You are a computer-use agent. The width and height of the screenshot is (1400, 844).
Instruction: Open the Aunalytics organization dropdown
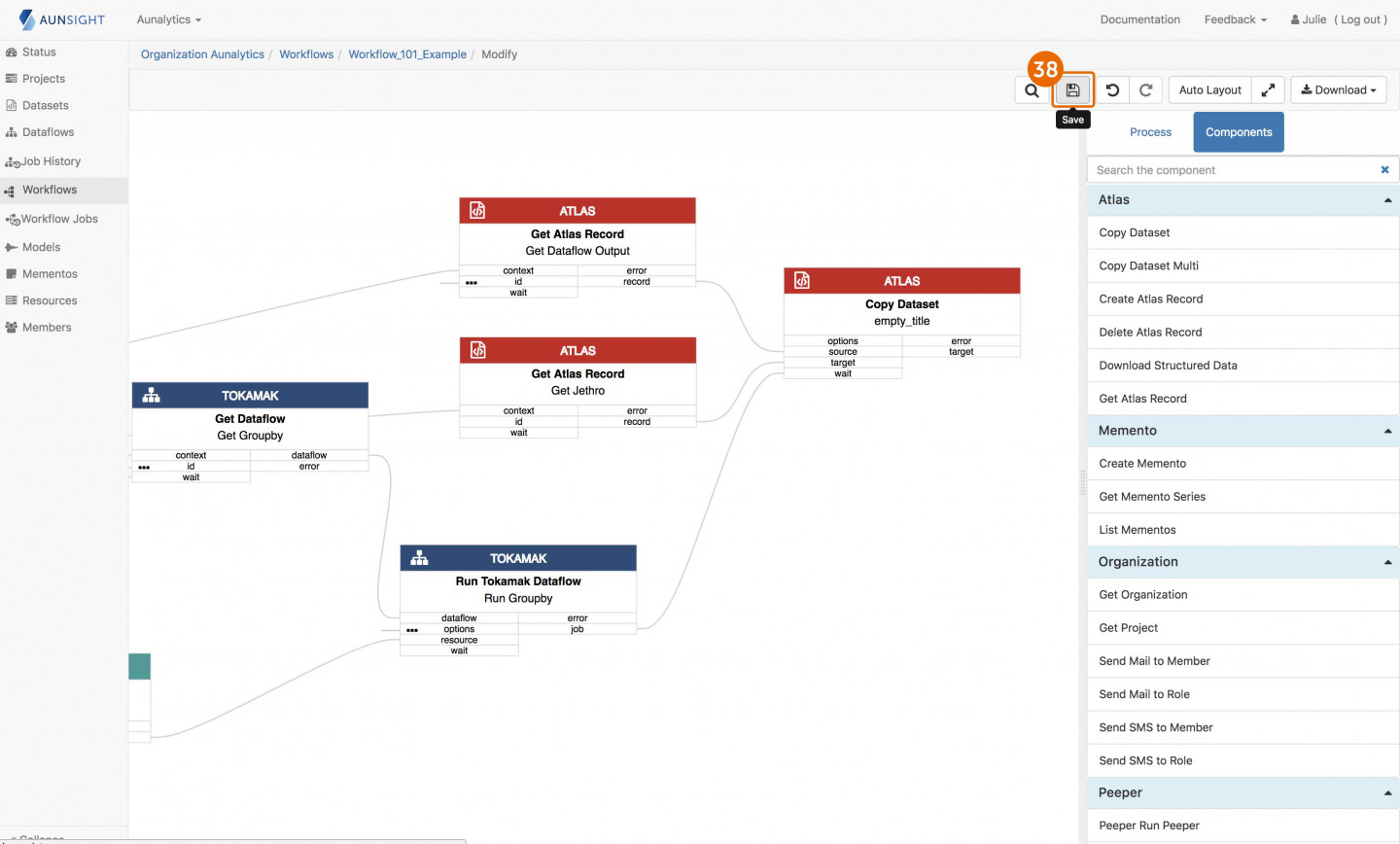coord(169,19)
